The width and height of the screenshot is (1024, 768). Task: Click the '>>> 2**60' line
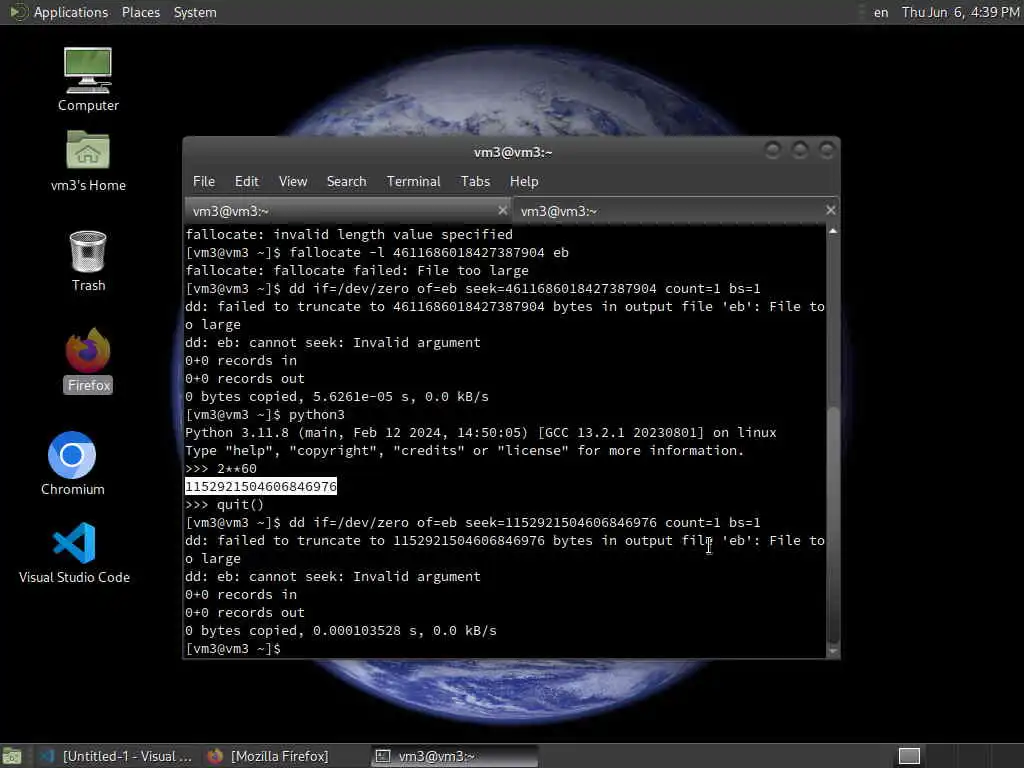click(221, 469)
